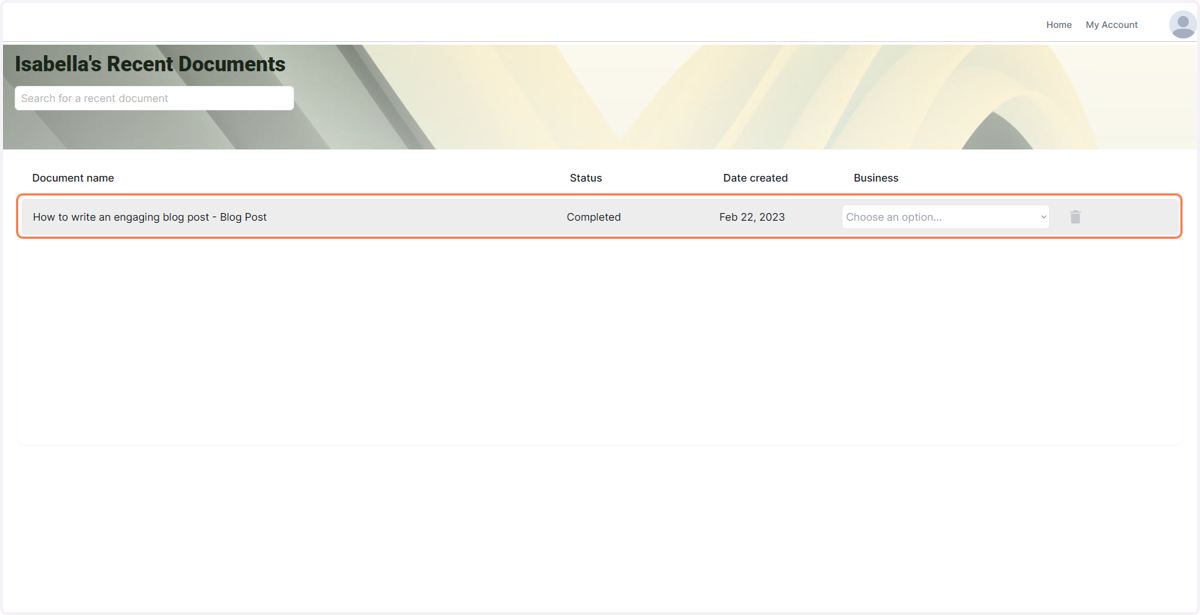
Task: Open 'How to write an engaging blog post' document
Action: 150,217
